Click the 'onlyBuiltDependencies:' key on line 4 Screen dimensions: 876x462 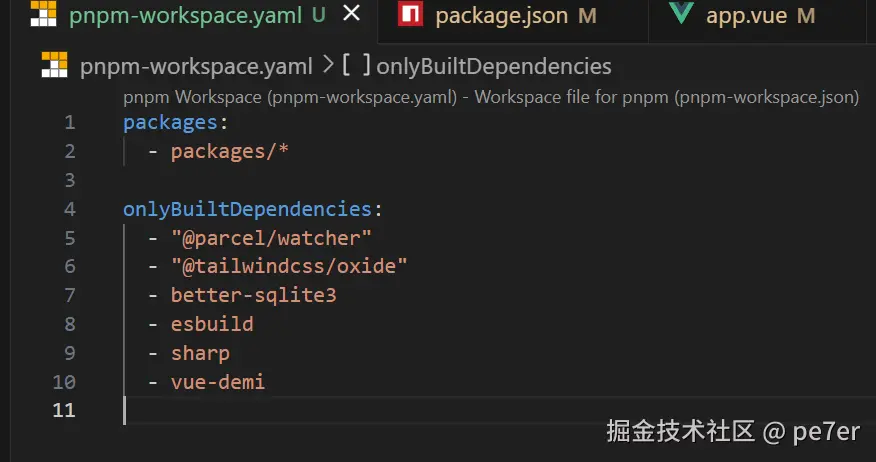tap(253, 209)
